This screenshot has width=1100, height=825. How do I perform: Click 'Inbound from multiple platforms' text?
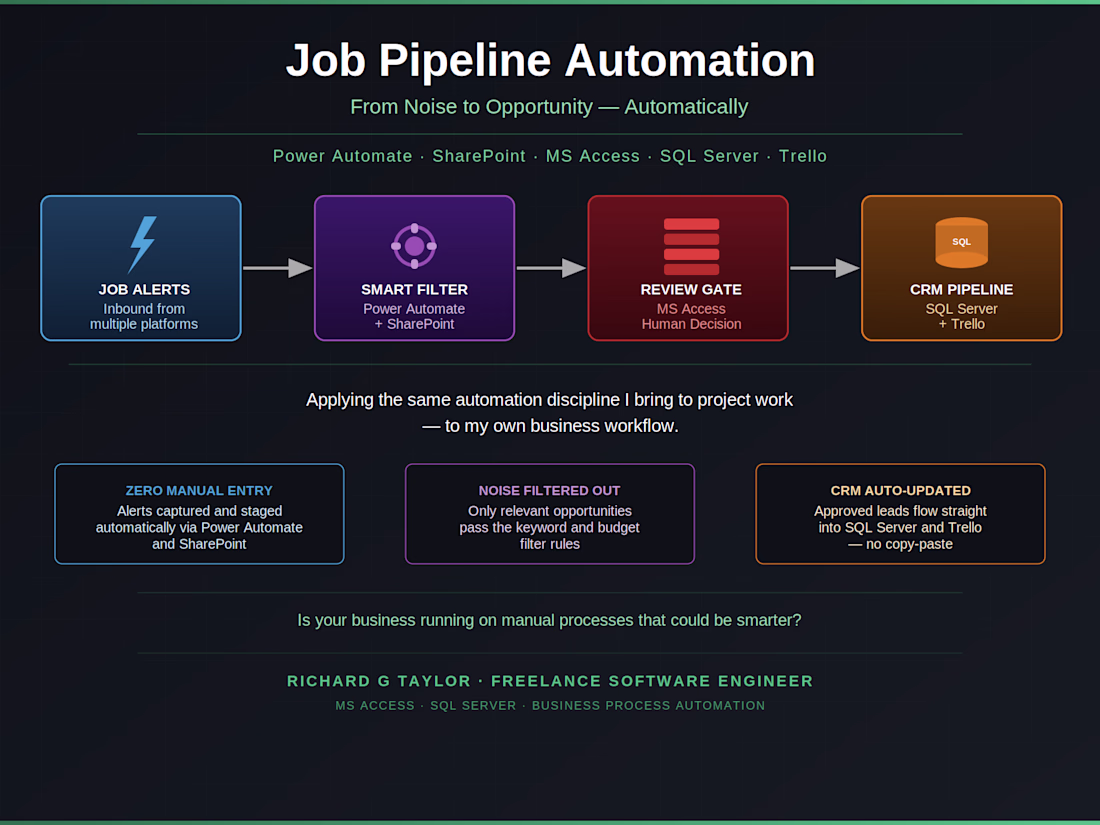tap(144, 316)
